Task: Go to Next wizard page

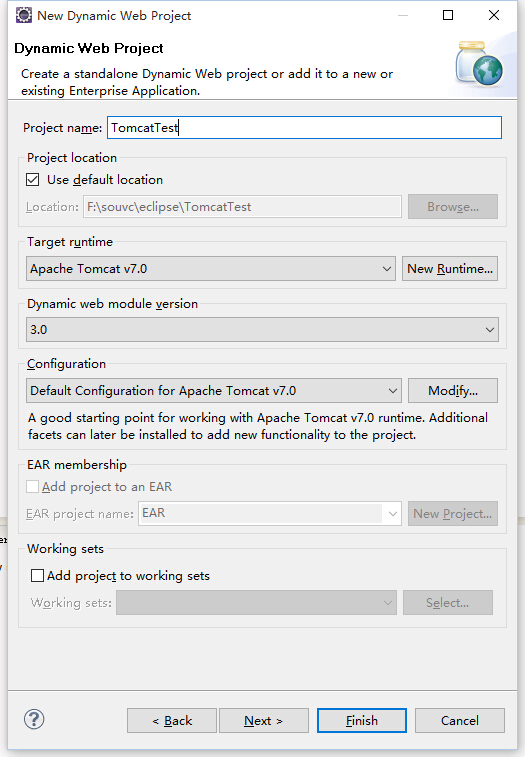Action: coord(264,720)
